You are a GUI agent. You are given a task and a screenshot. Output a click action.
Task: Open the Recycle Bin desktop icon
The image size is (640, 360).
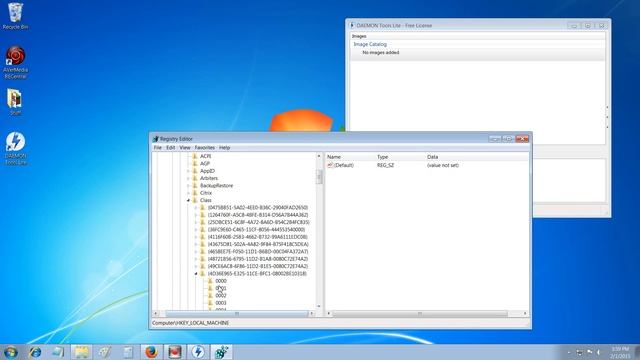pyautogui.click(x=16, y=16)
